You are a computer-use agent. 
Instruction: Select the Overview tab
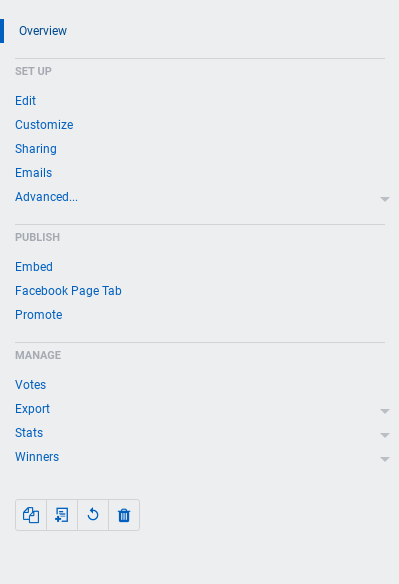click(43, 31)
